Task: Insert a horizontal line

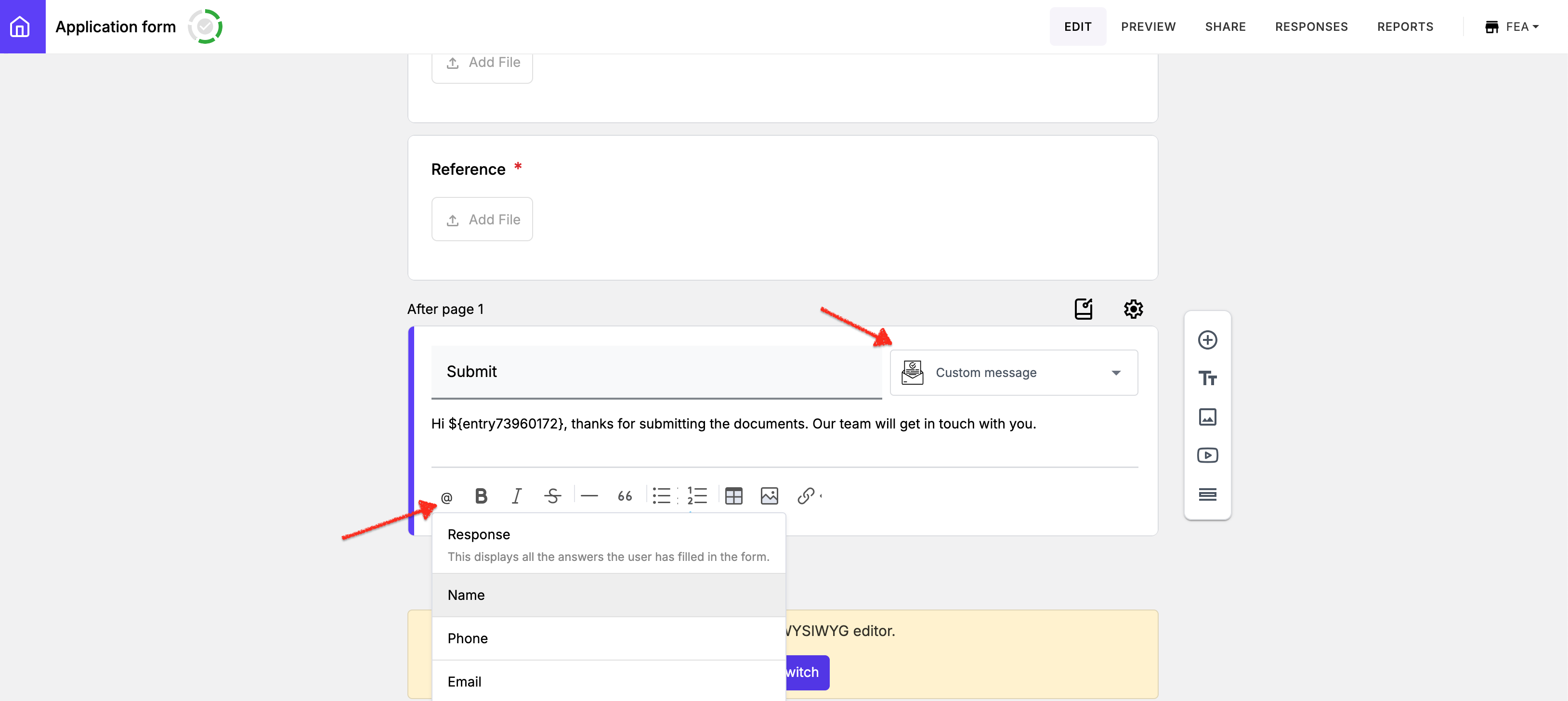Action: (589, 496)
